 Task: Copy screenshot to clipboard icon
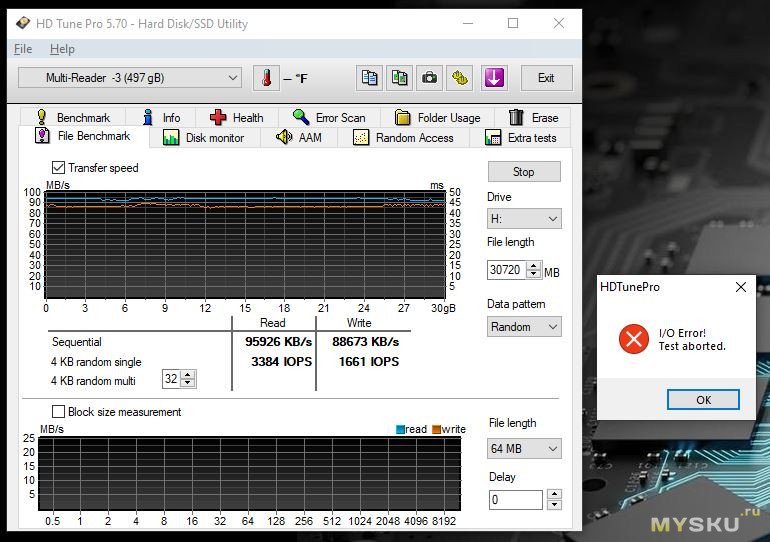pyautogui.click(x=399, y=78)
